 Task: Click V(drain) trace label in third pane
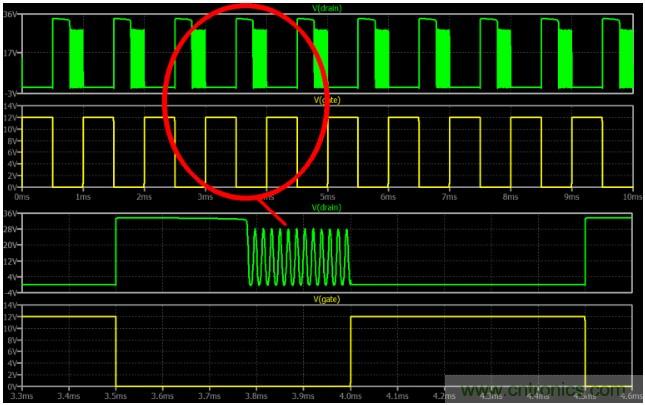(x=327, y=208)
